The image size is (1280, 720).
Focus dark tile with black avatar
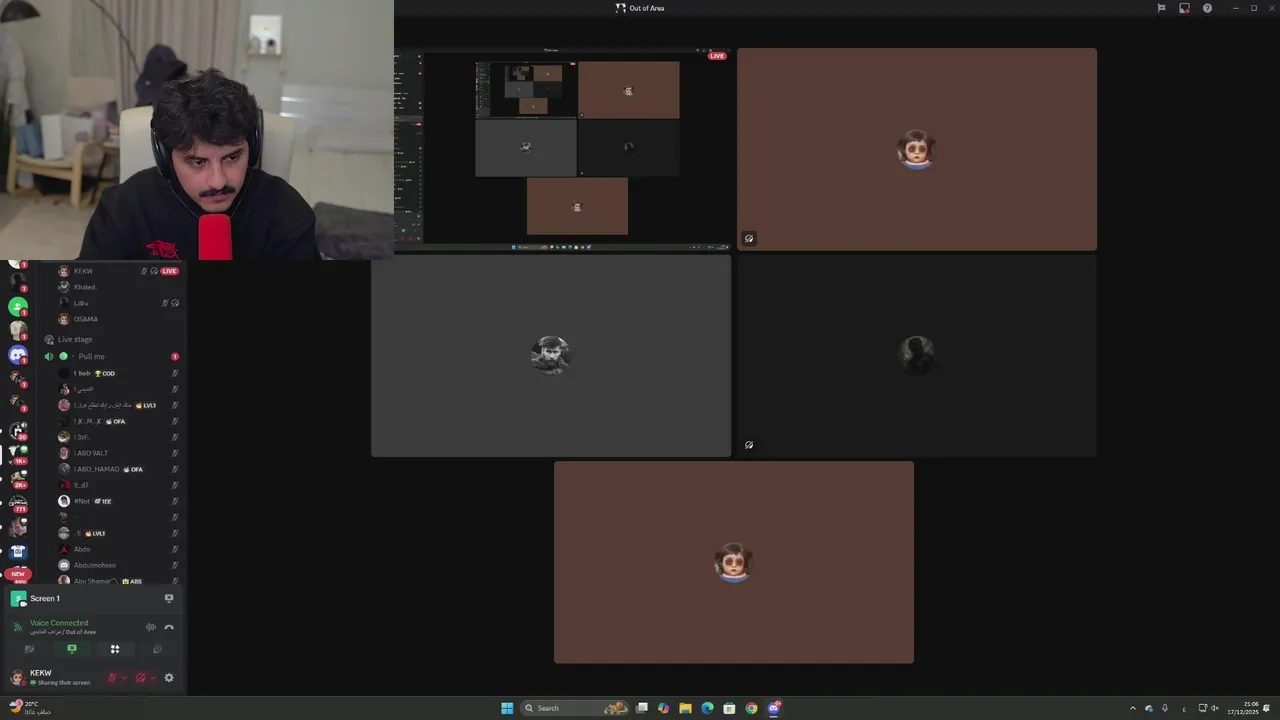[x=916, y=356]
